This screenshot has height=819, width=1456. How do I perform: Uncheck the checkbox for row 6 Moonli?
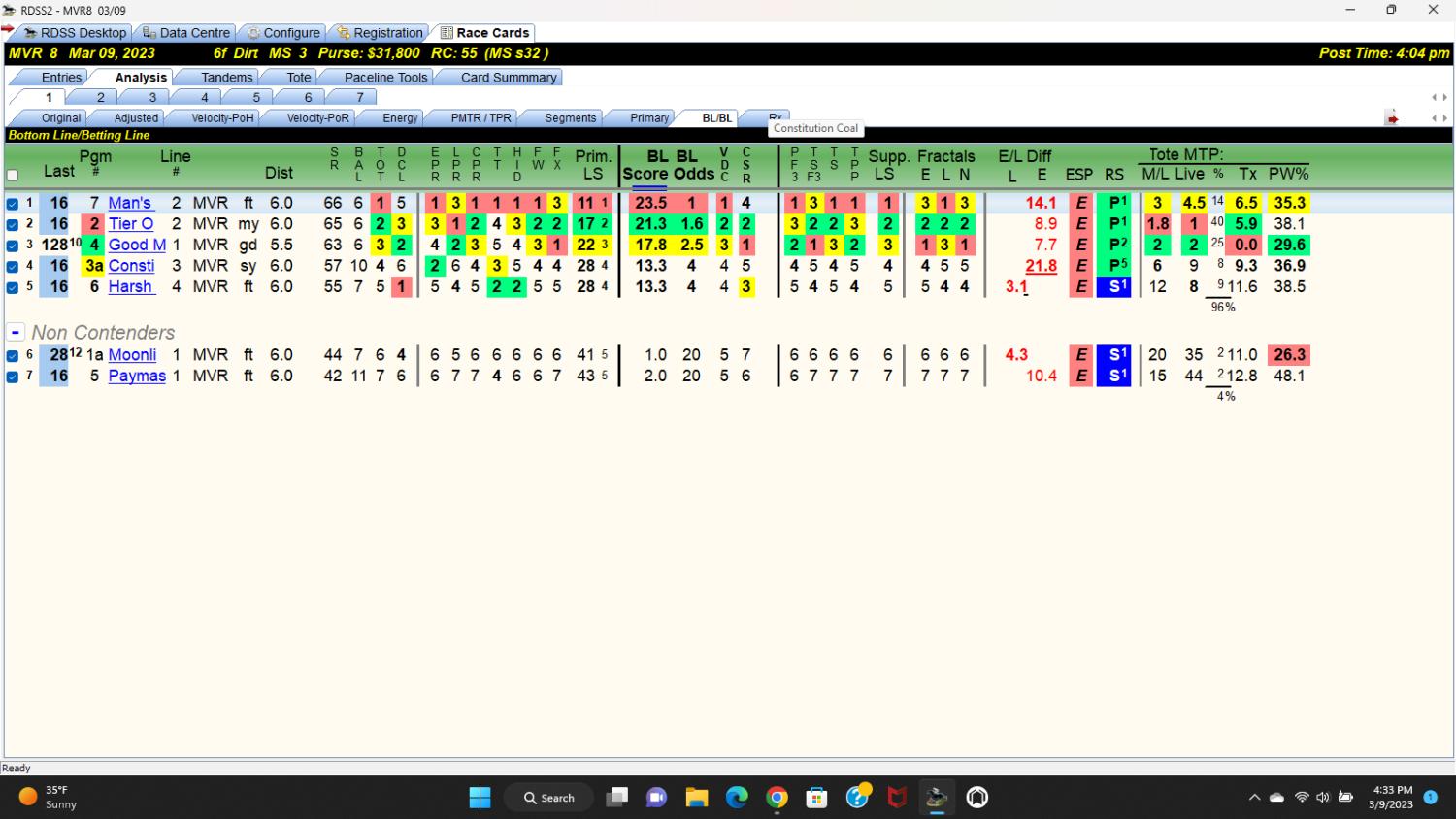click(13, 355)
